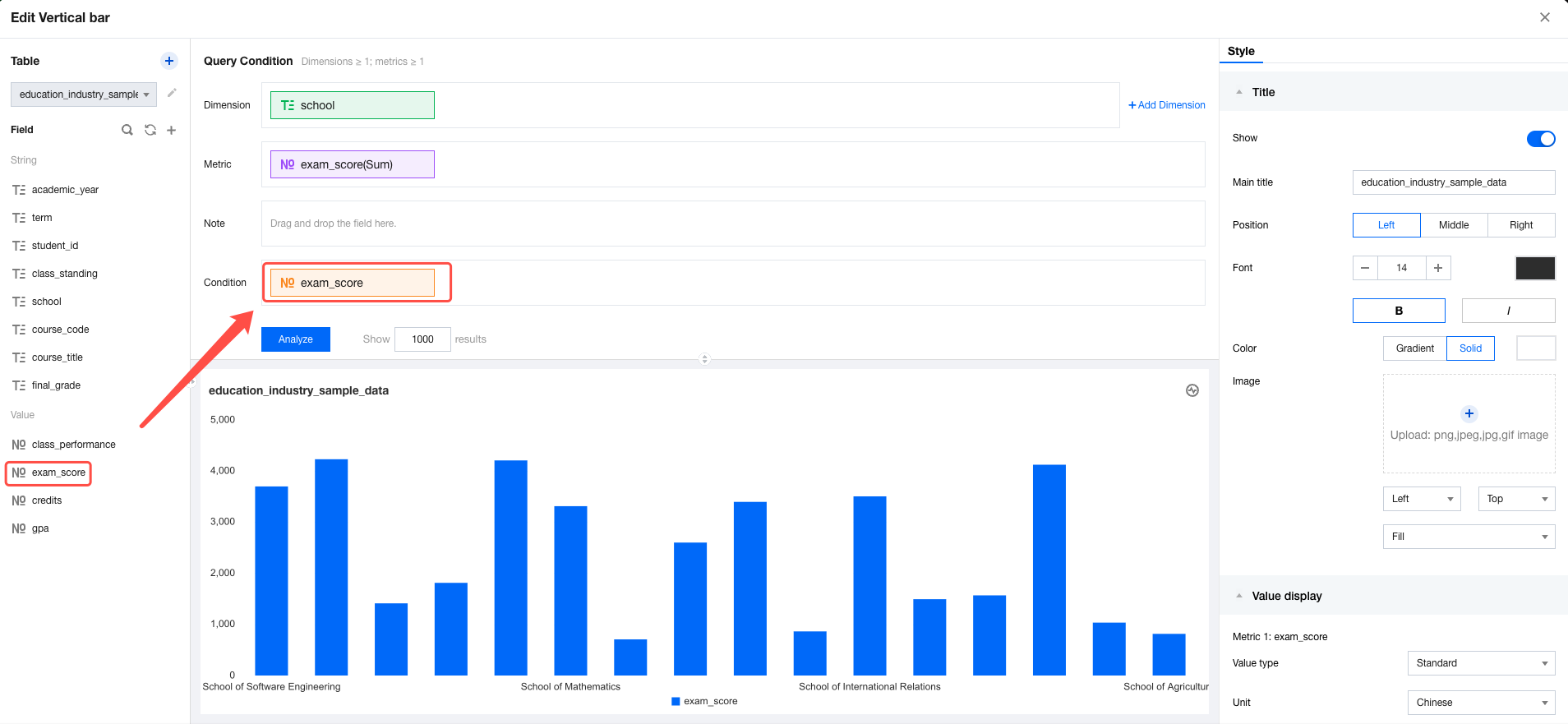The width and height of the screenshot is (1568, 724).
Task: Open the image horizontal alignment Left dropdown
Action: pos(1422,499)
